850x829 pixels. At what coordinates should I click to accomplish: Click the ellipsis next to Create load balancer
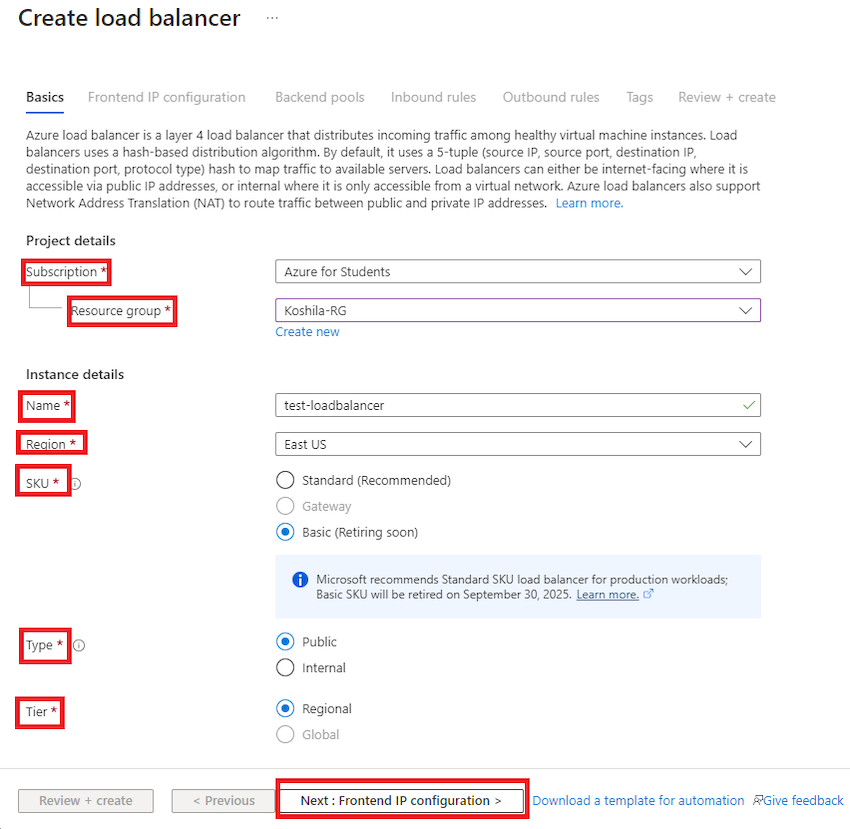coord(272,18)
